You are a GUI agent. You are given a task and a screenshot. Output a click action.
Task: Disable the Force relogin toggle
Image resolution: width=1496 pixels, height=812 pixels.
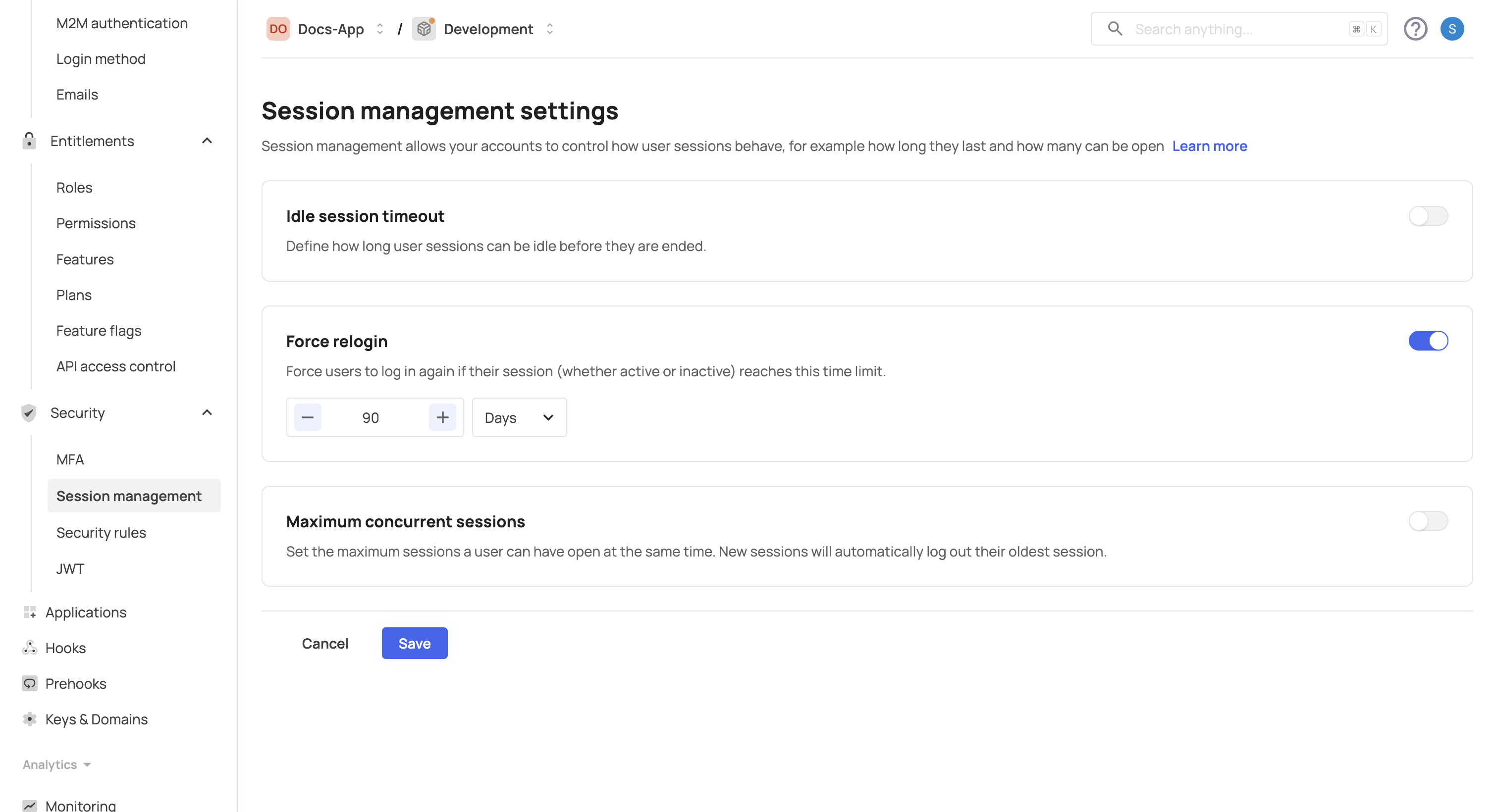coord(1428,341)
